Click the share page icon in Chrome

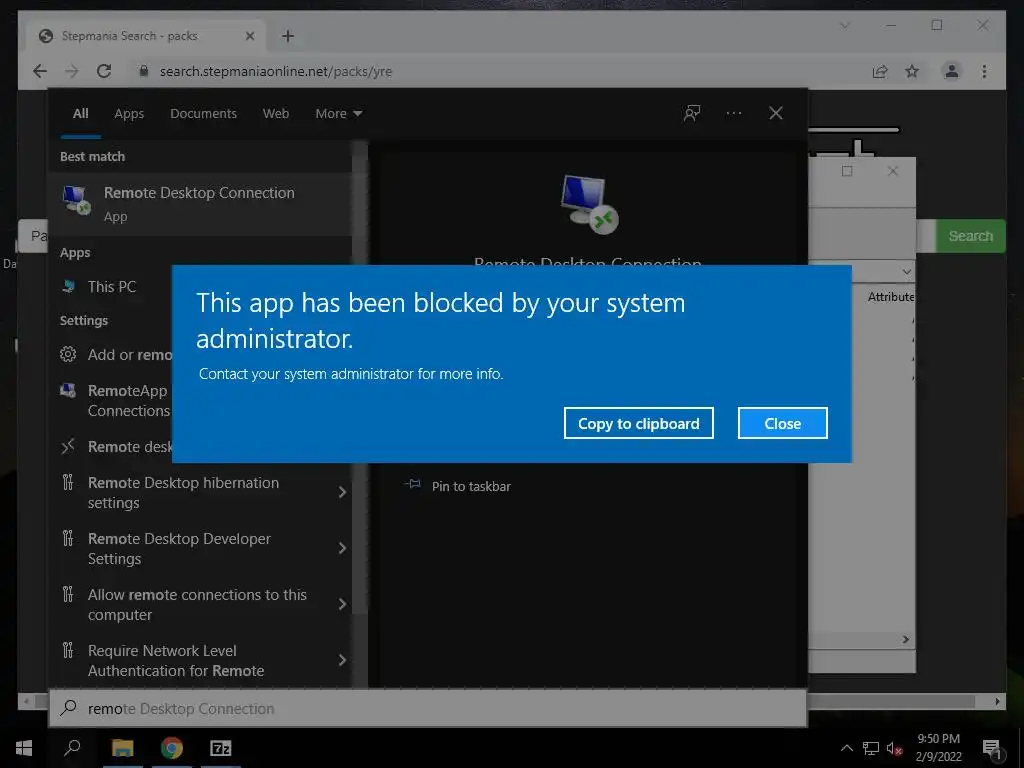(880, 71)
